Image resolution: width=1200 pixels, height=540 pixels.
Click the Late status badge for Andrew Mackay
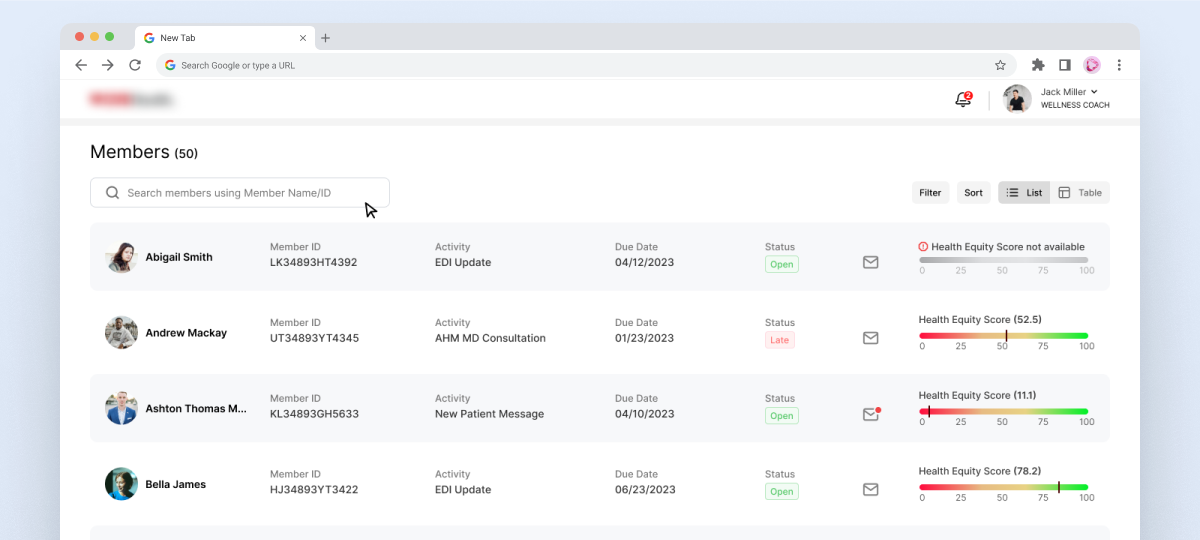tap(779, 340)
